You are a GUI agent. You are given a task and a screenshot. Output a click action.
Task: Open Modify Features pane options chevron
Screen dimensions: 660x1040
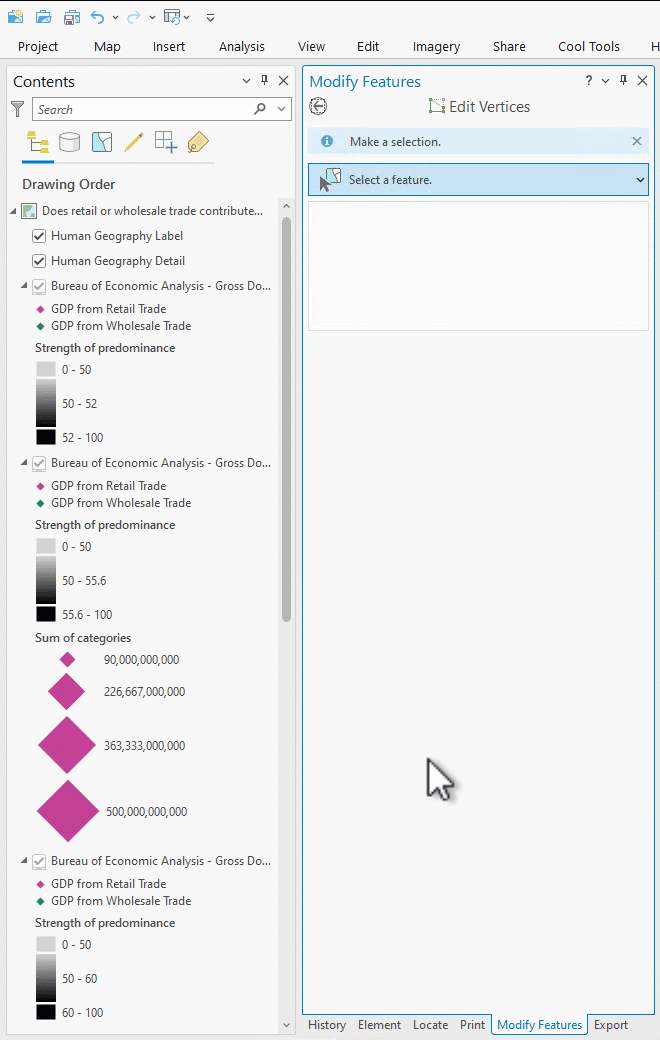point(605,81)
